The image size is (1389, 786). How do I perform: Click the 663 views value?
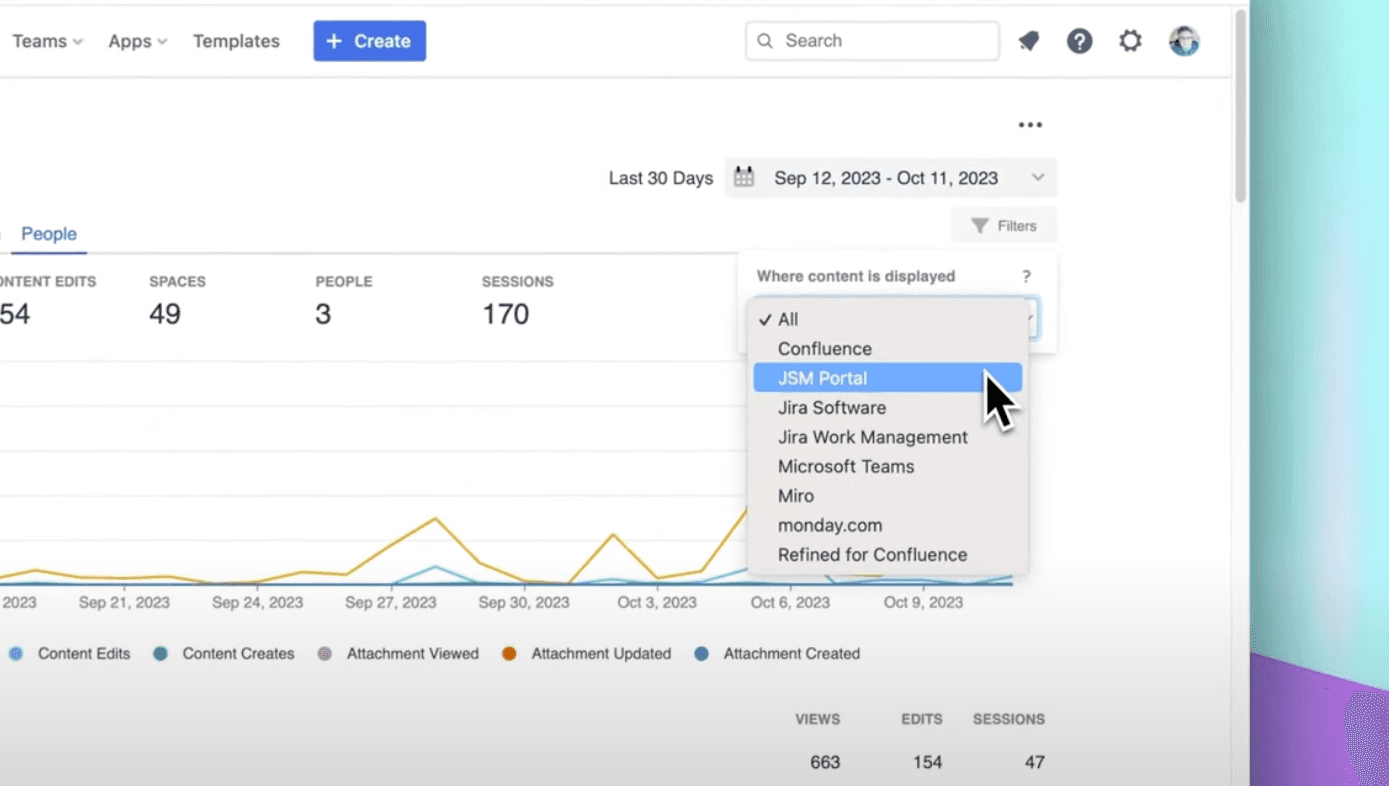tap(825, 762)
